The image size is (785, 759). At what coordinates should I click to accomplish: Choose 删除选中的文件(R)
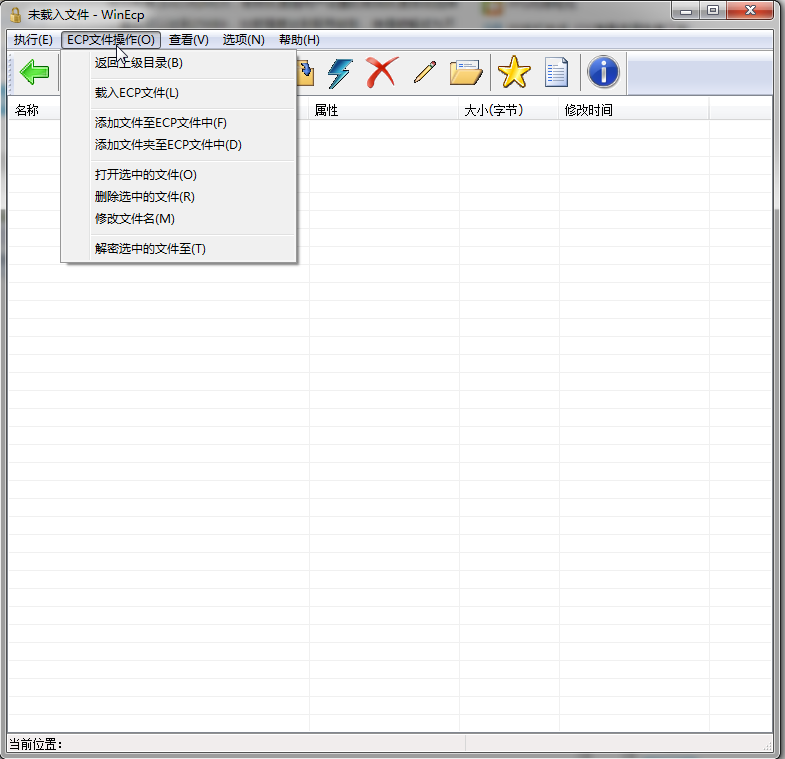pos(178,197)
